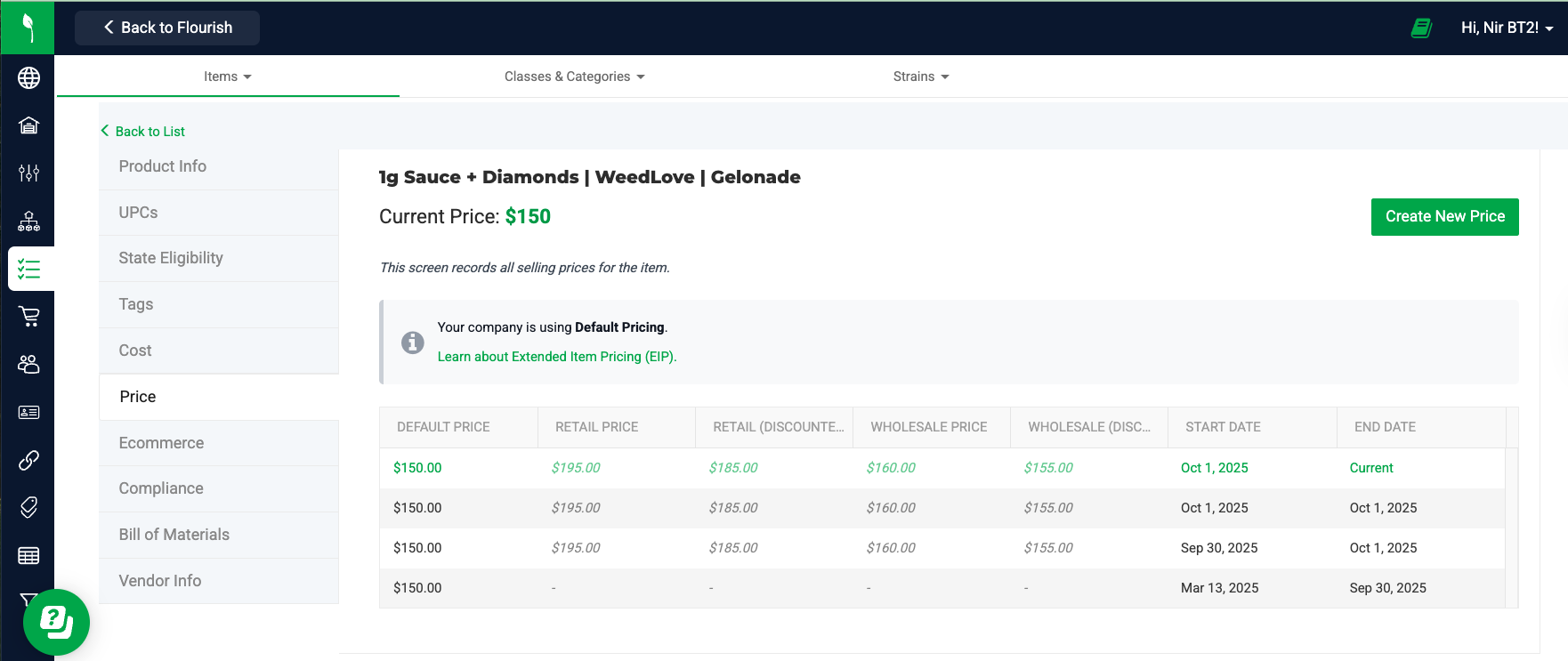Open the chain link icon in sidebar
Image resolution: width=1568 pixels, height=661 pixels.
(x=28, y=460)
